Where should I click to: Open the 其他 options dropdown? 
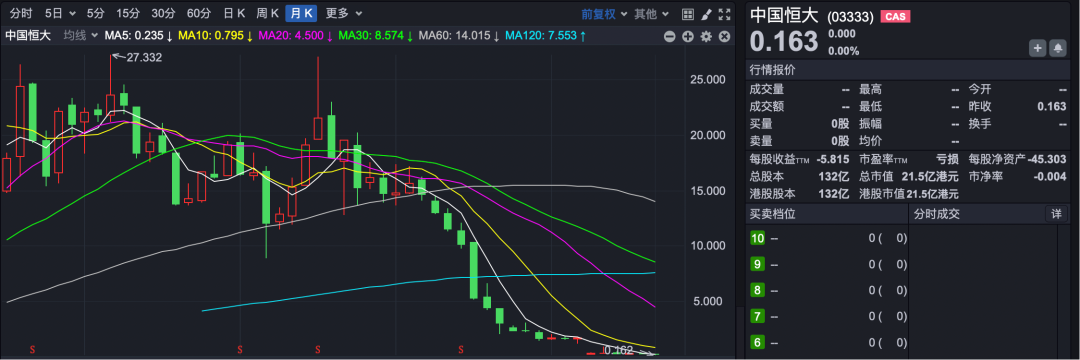651,14
